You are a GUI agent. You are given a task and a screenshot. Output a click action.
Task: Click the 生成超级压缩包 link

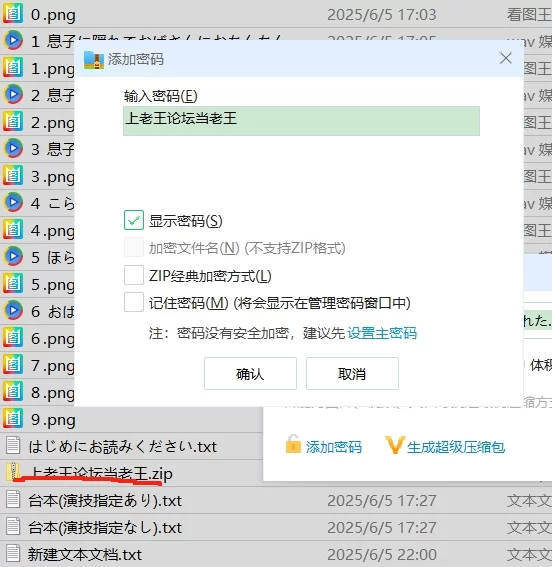pyautogui.click(x=455, y=447)
